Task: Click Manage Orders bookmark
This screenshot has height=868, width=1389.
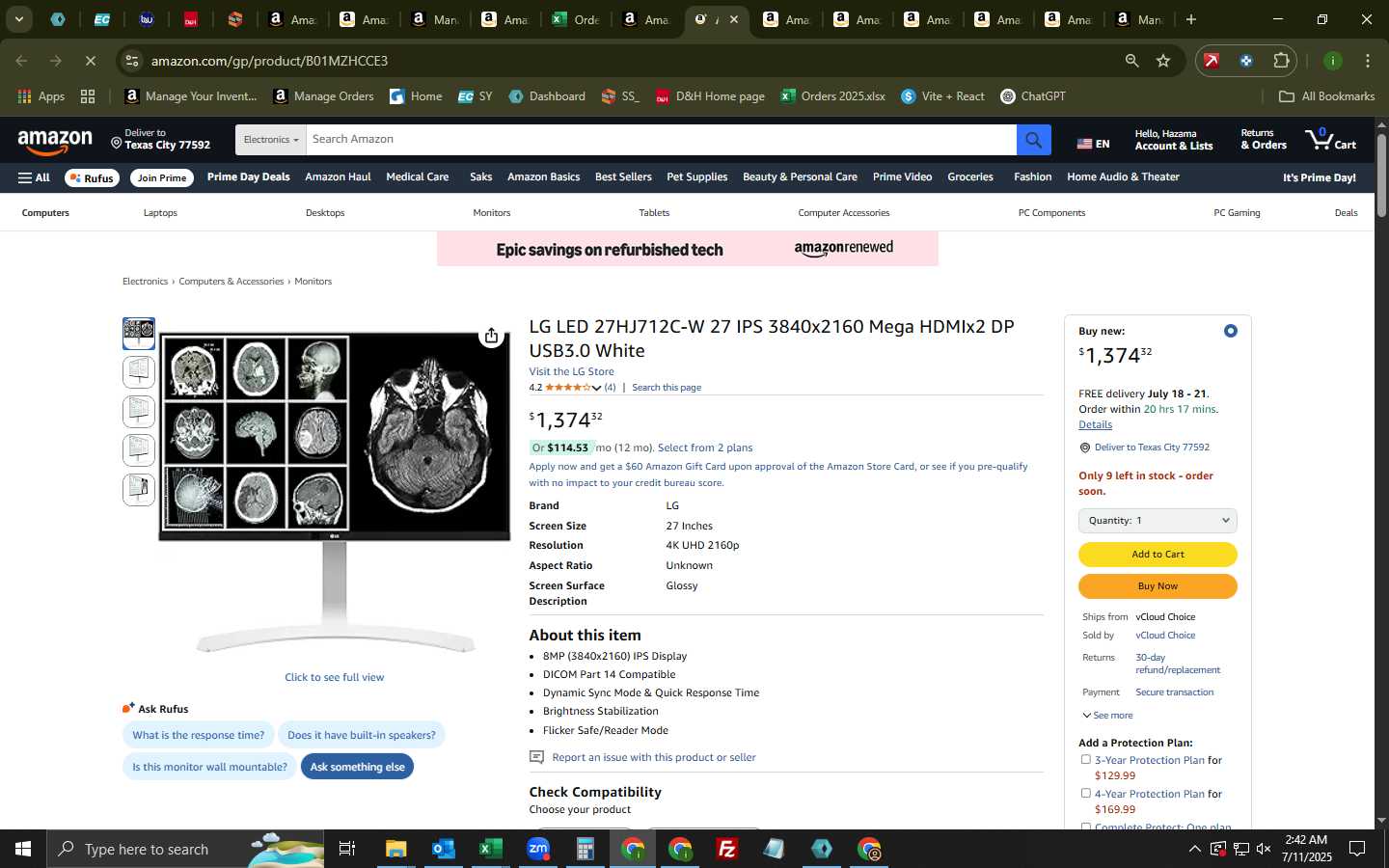Action: tap(323, 96)
